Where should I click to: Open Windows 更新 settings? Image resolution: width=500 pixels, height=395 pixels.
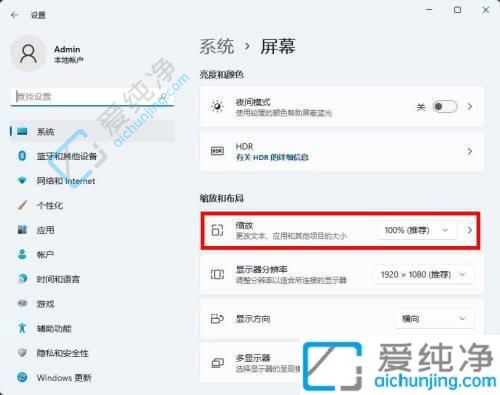coord(92,378)
